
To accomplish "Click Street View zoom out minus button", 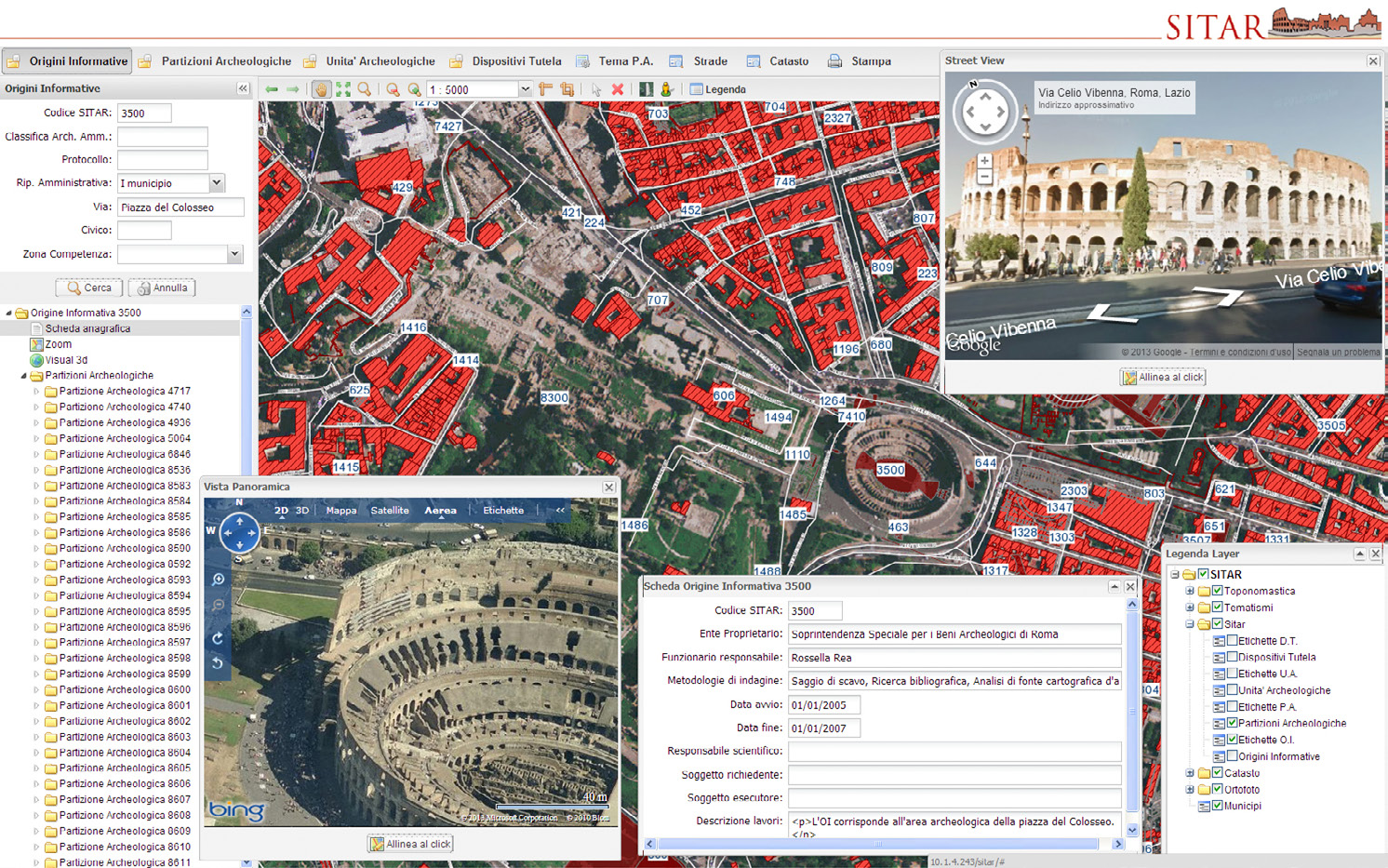I will 984,177.
